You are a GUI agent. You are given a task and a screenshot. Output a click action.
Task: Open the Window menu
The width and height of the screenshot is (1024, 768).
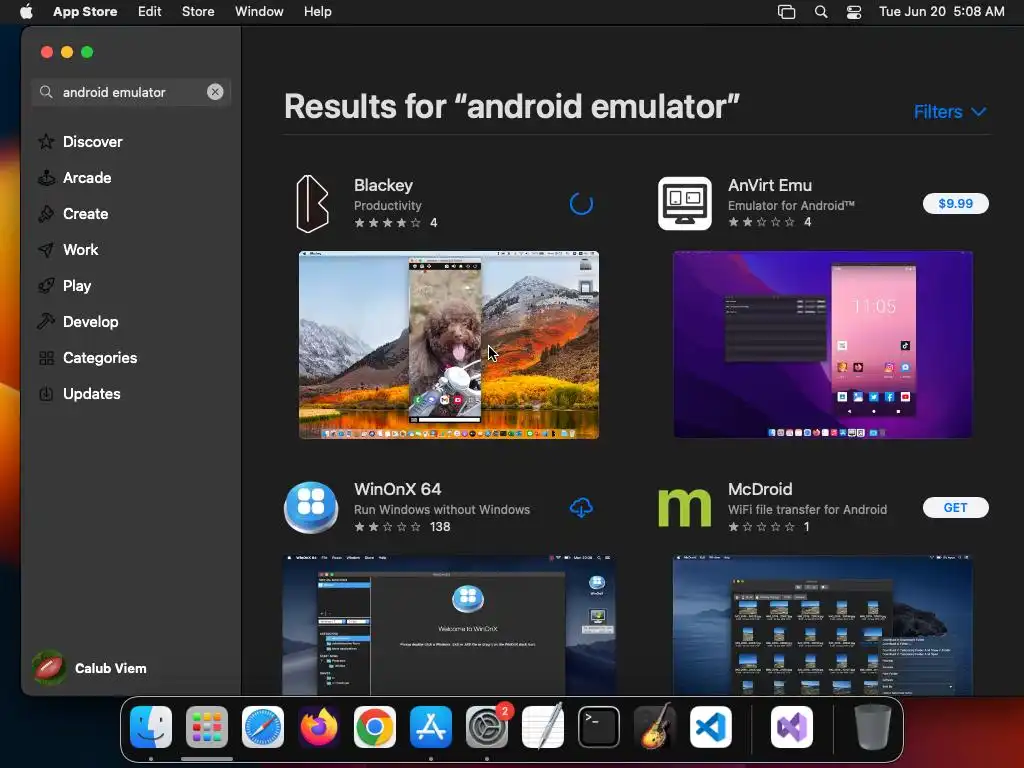click(x=259, y=12)
